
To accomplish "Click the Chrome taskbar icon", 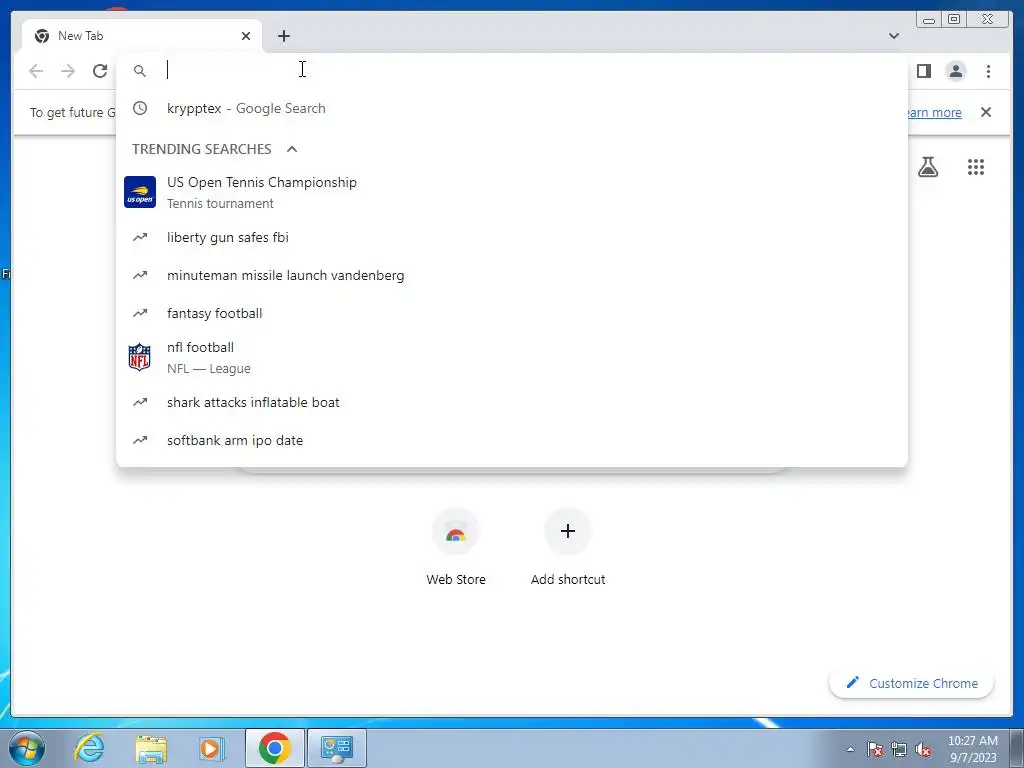I will pos(274,748).
